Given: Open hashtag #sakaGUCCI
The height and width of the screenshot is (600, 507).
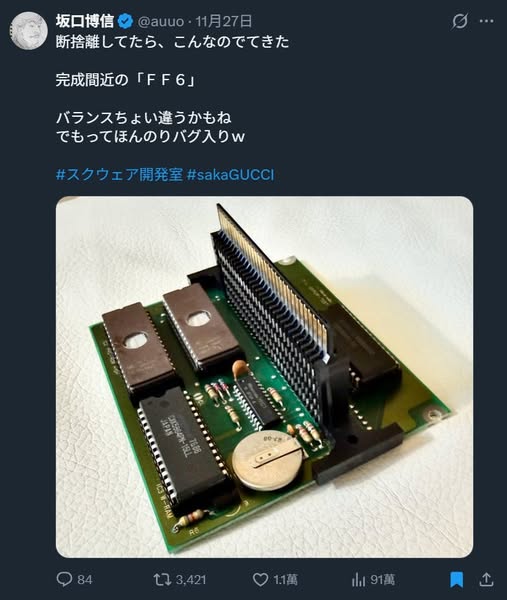Looking at the screenshot, I should pos(230,174).
